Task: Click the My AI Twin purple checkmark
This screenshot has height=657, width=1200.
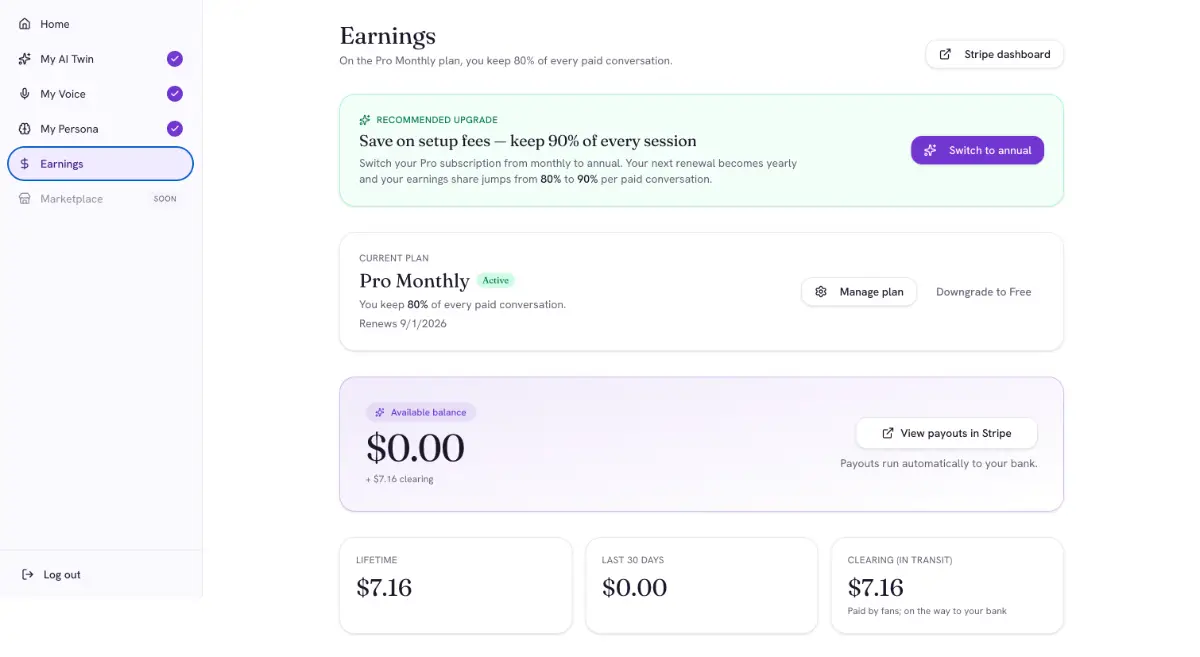Action: (175, 59)
